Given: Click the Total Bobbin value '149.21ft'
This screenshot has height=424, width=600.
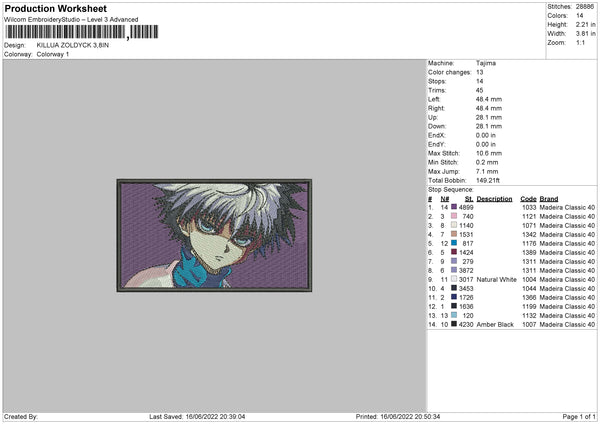Looking at the screenshot, I should coord(488,180).
